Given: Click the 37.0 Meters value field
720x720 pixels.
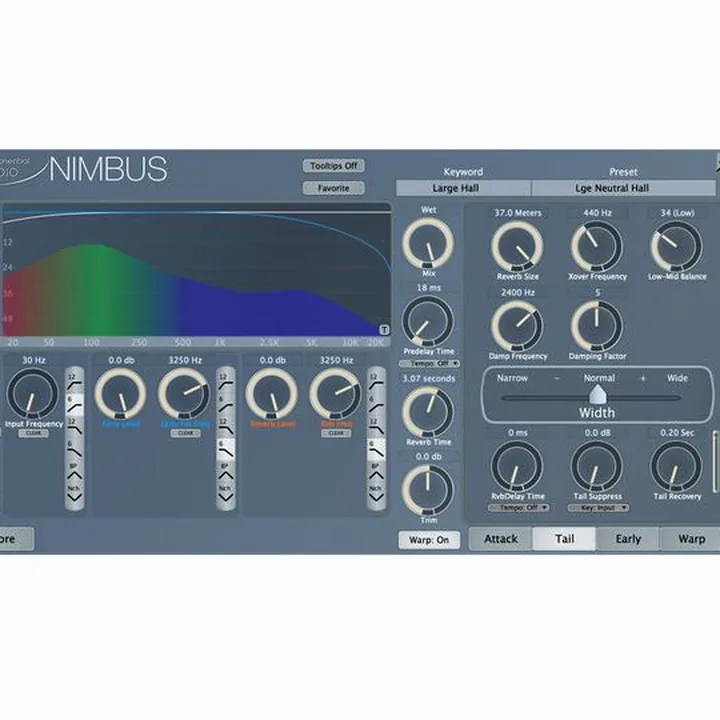Looking at the screenshot, I should (x=518, y=213).
